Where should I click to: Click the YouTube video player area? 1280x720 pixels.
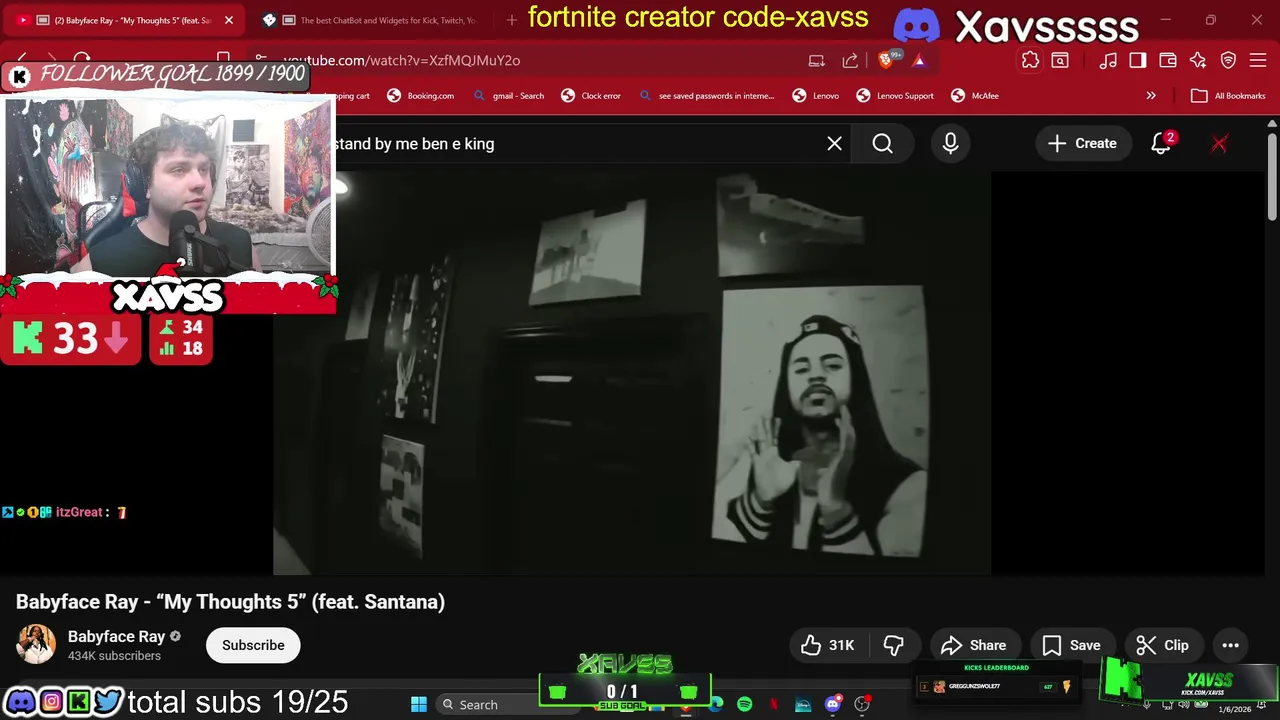(632, 373)
